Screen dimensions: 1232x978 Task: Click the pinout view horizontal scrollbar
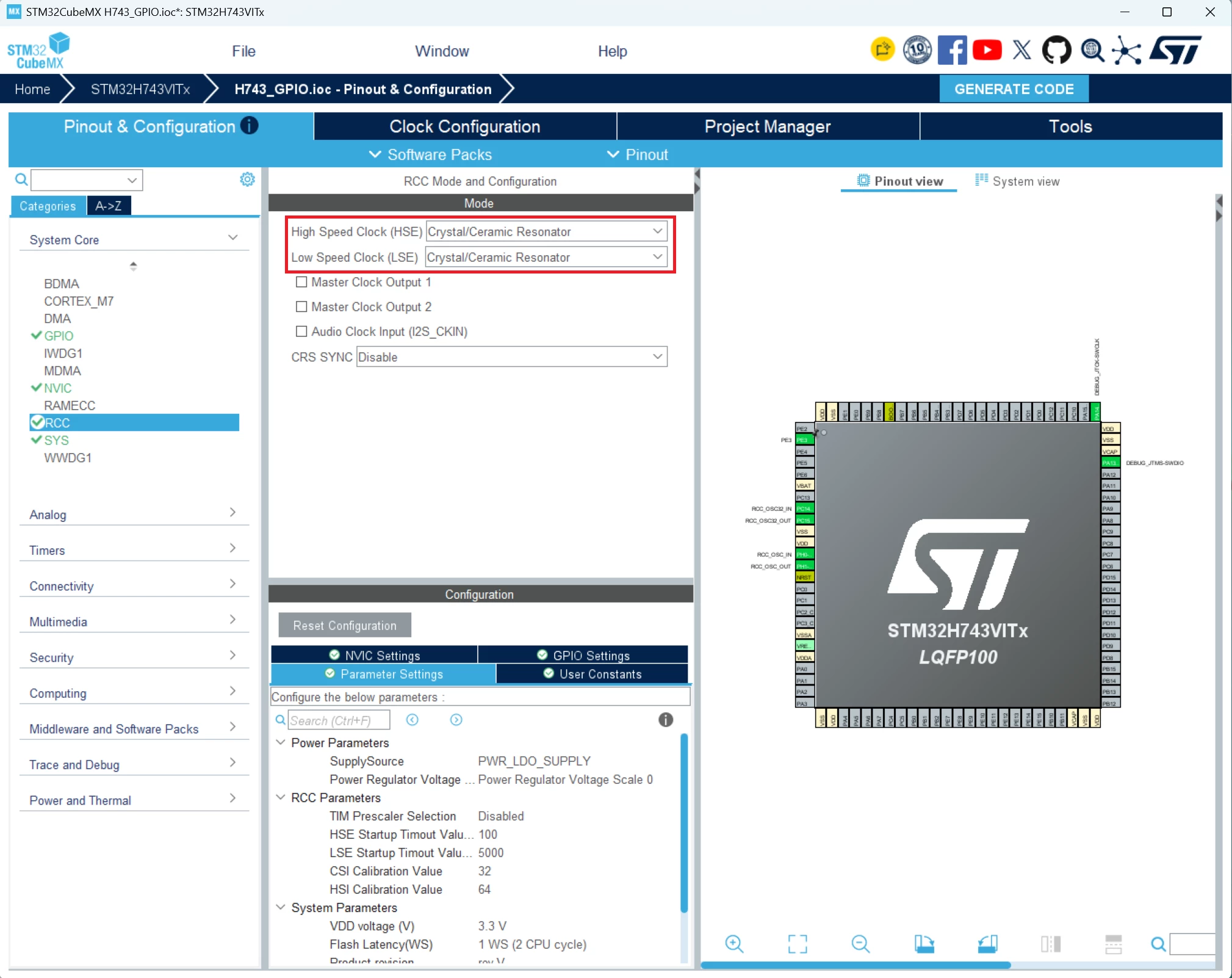coord(856,965)
